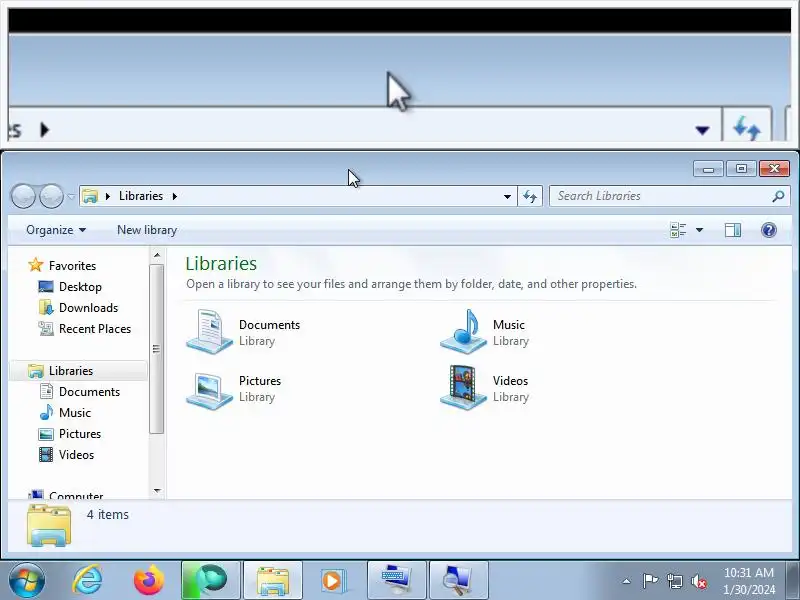
Task: Change your view icon
Action: [x=678, y=230]
